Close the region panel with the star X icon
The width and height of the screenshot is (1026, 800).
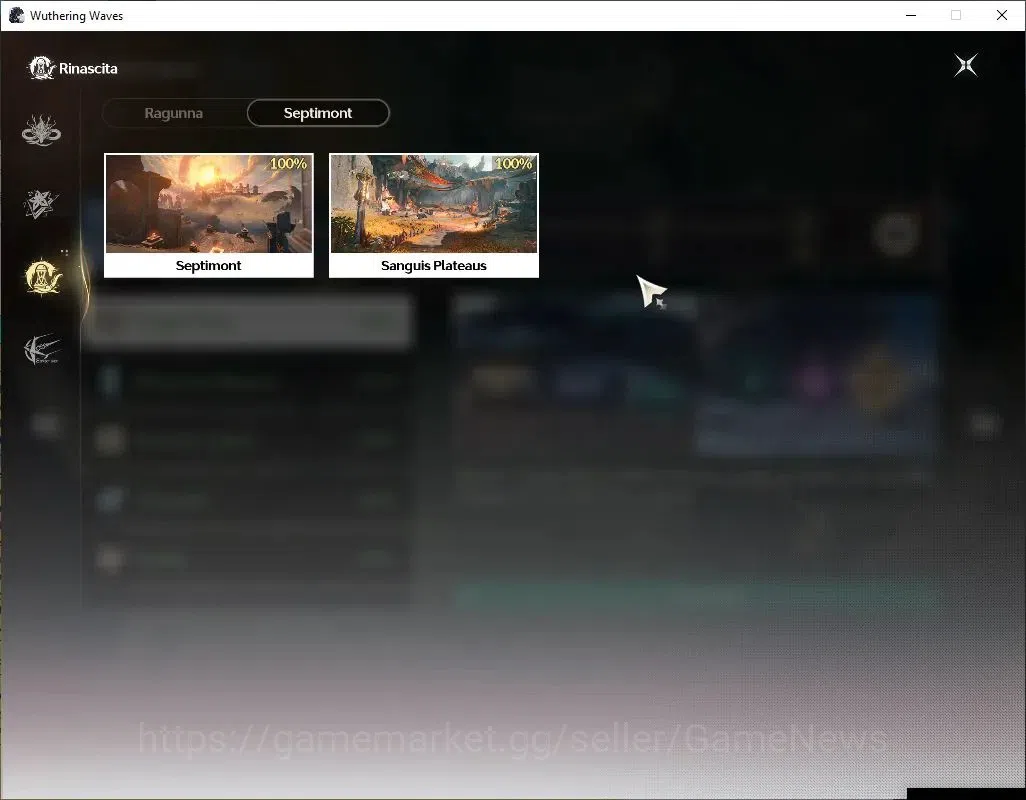965,65
